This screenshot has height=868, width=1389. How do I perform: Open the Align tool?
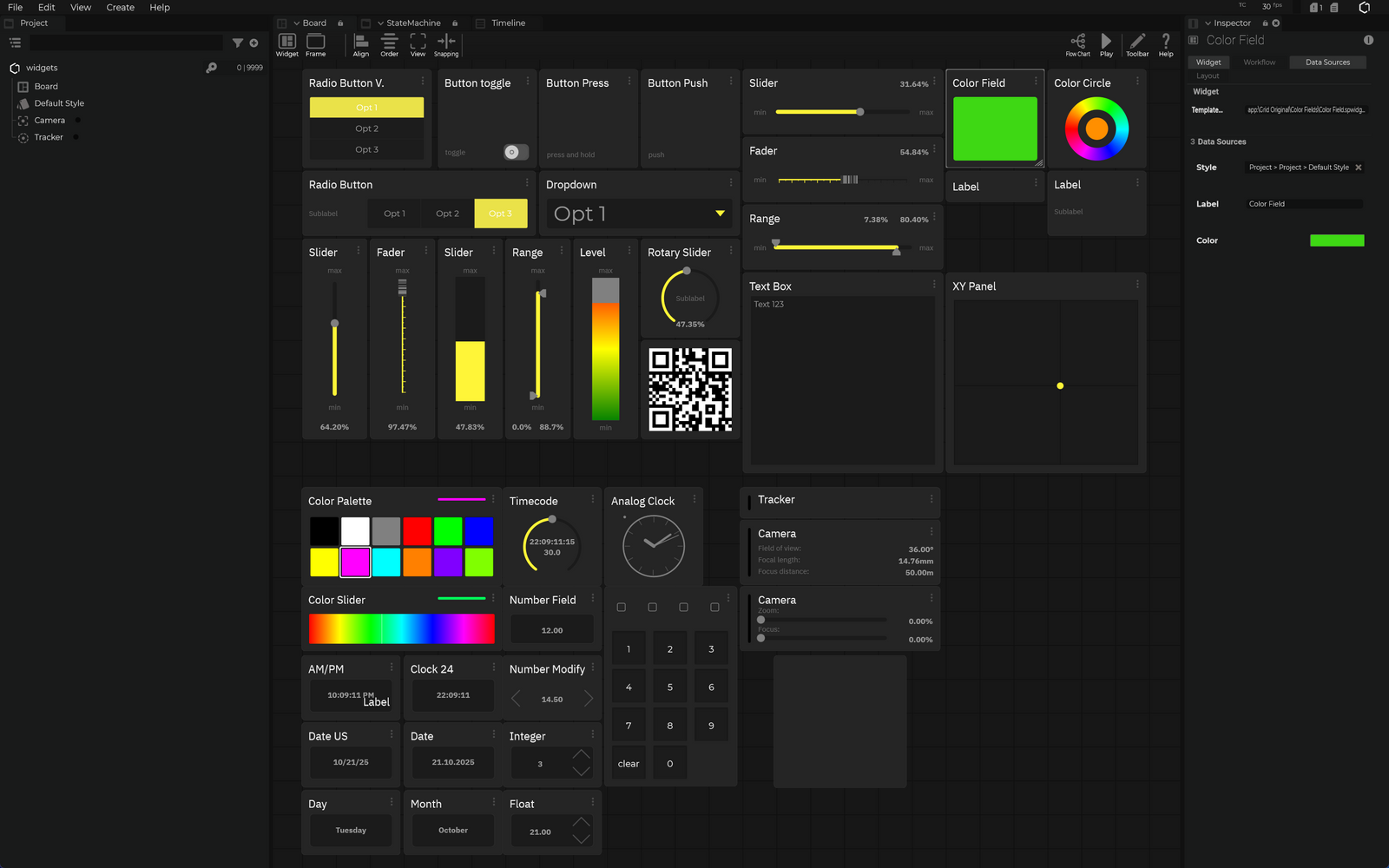tap(361, 42)
